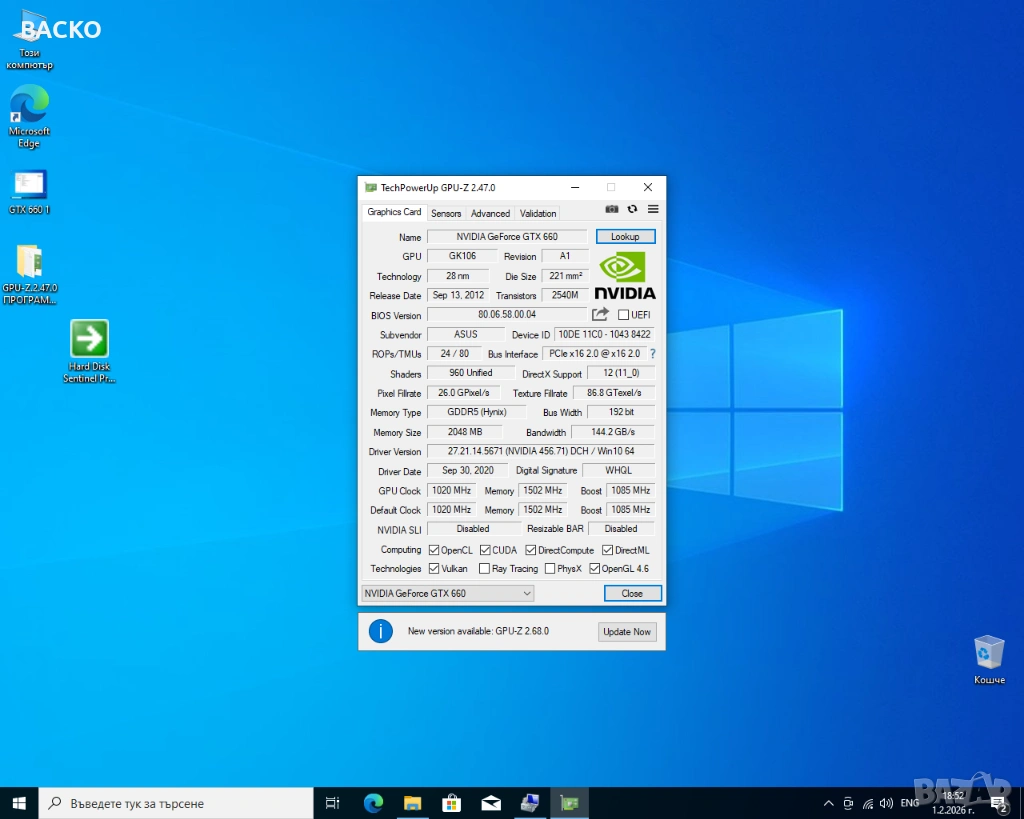
Task: Open the Advanced tab
Action: click(x=490, y=213)
